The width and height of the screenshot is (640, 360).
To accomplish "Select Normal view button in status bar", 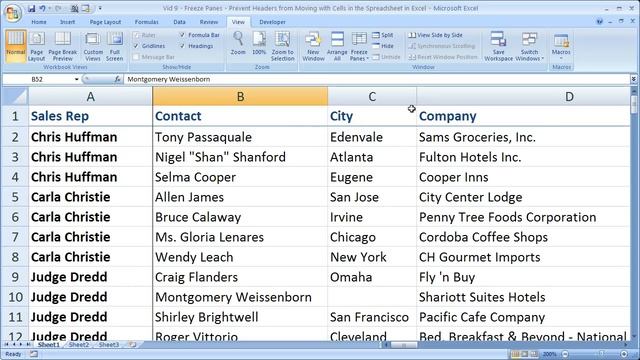I will click(516, 354).
